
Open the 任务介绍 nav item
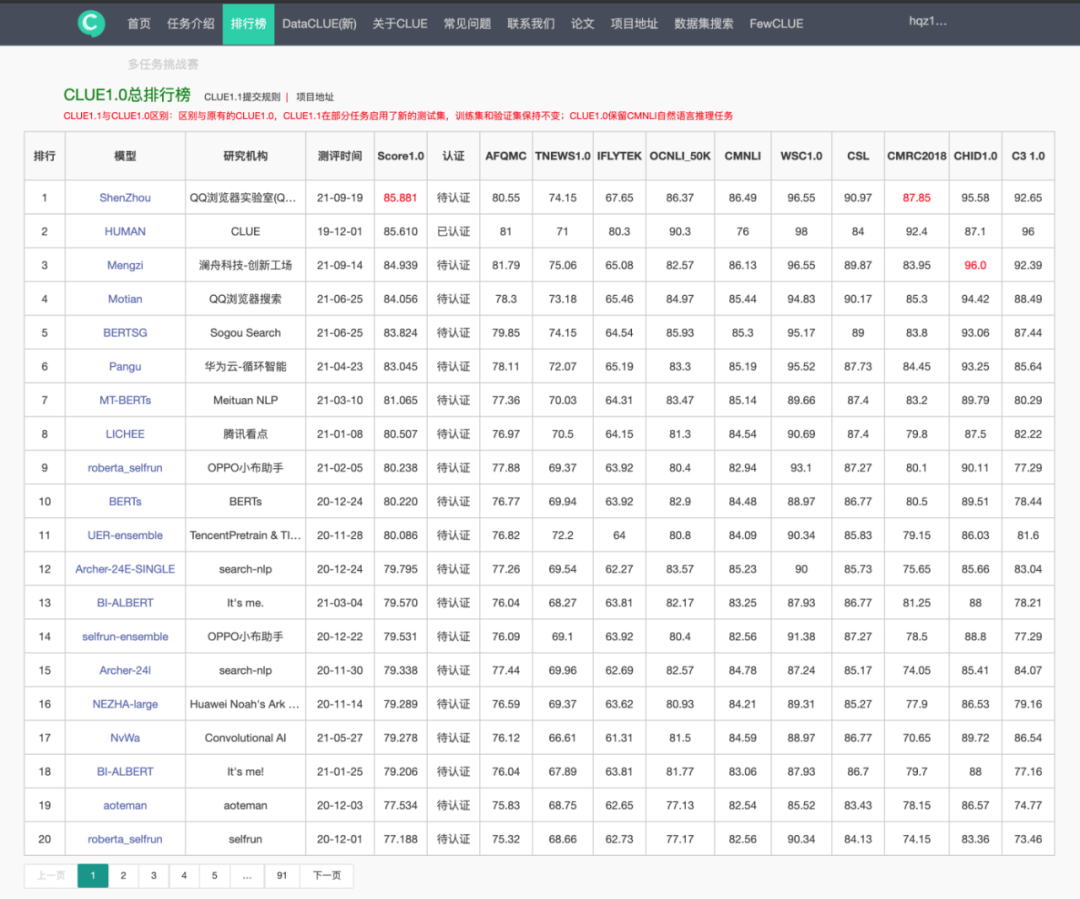(x=190, y=24)
